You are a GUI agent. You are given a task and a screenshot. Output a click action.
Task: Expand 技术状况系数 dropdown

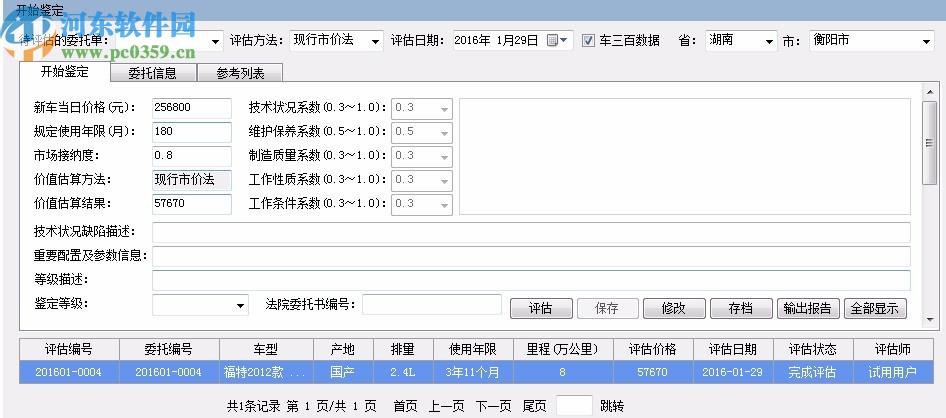pyautogui.click(x=445, y=109)
